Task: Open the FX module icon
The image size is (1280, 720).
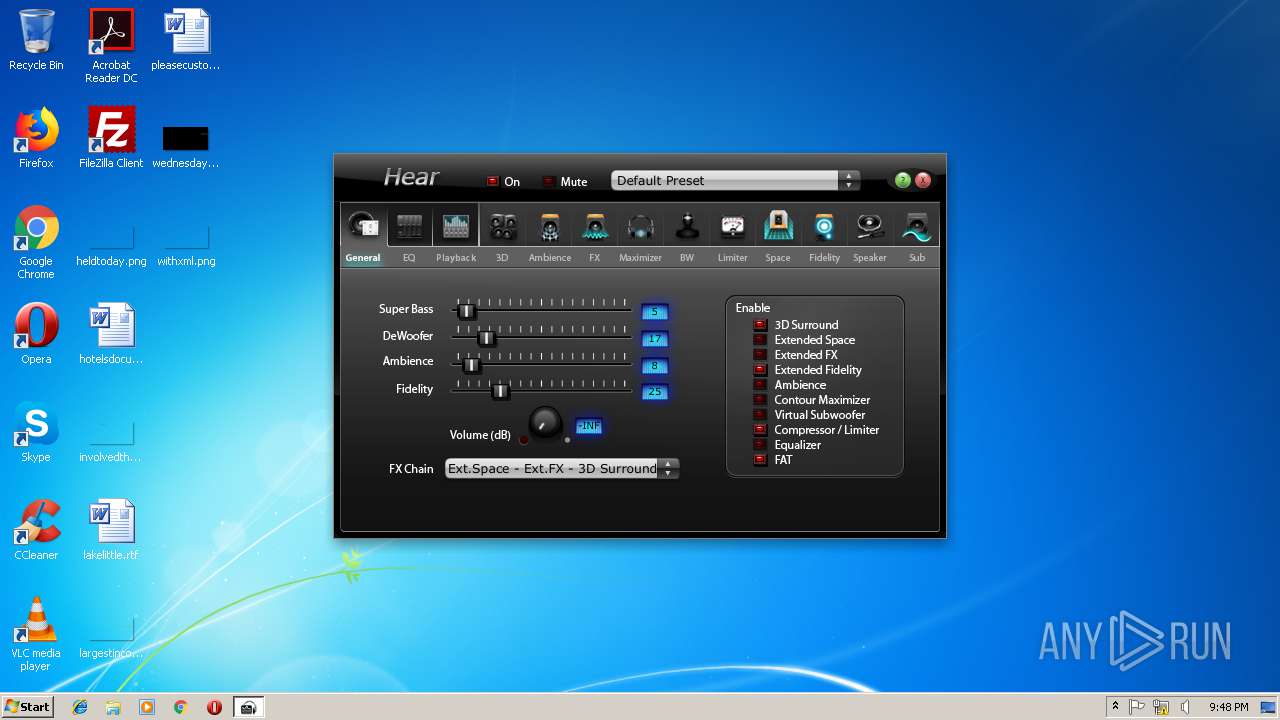Action: click(x=595, y=228)
